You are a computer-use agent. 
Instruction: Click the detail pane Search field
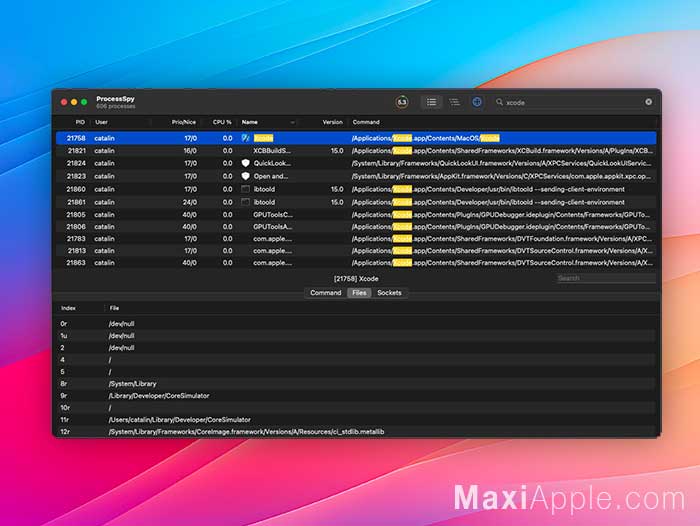click(x=606, y=278)
